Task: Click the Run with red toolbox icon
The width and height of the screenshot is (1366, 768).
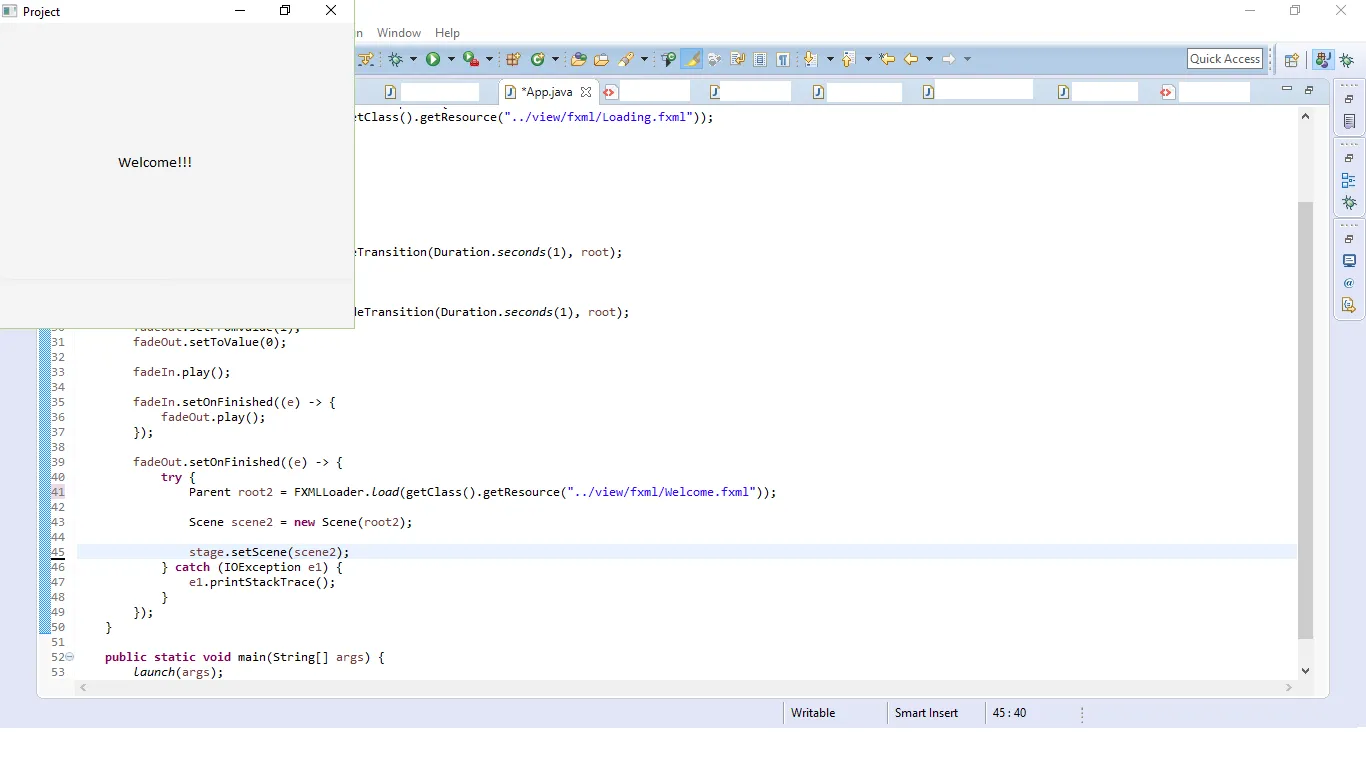Action: point(470,59)
